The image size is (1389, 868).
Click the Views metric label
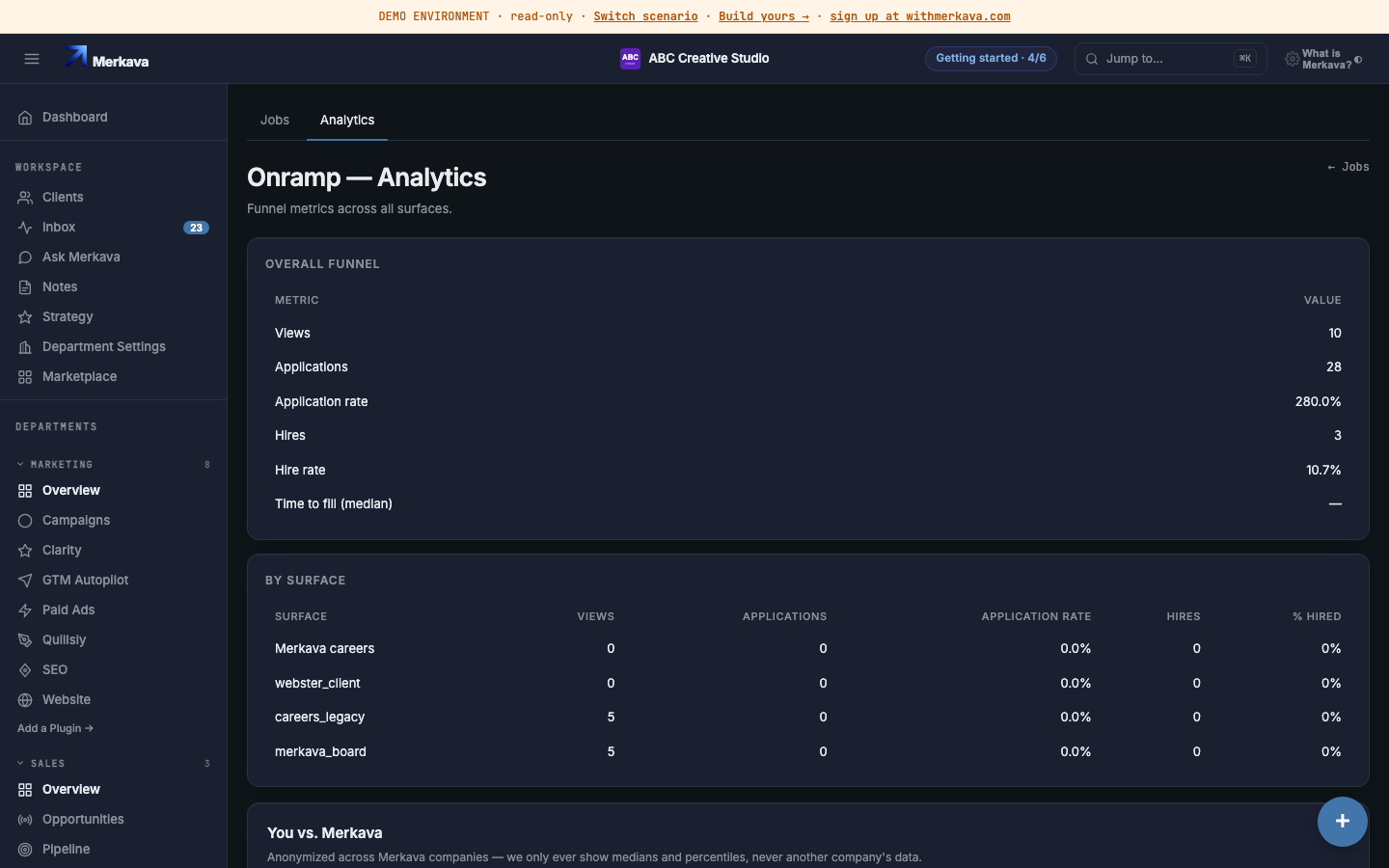pyautogui.click(x=292, y=334)
